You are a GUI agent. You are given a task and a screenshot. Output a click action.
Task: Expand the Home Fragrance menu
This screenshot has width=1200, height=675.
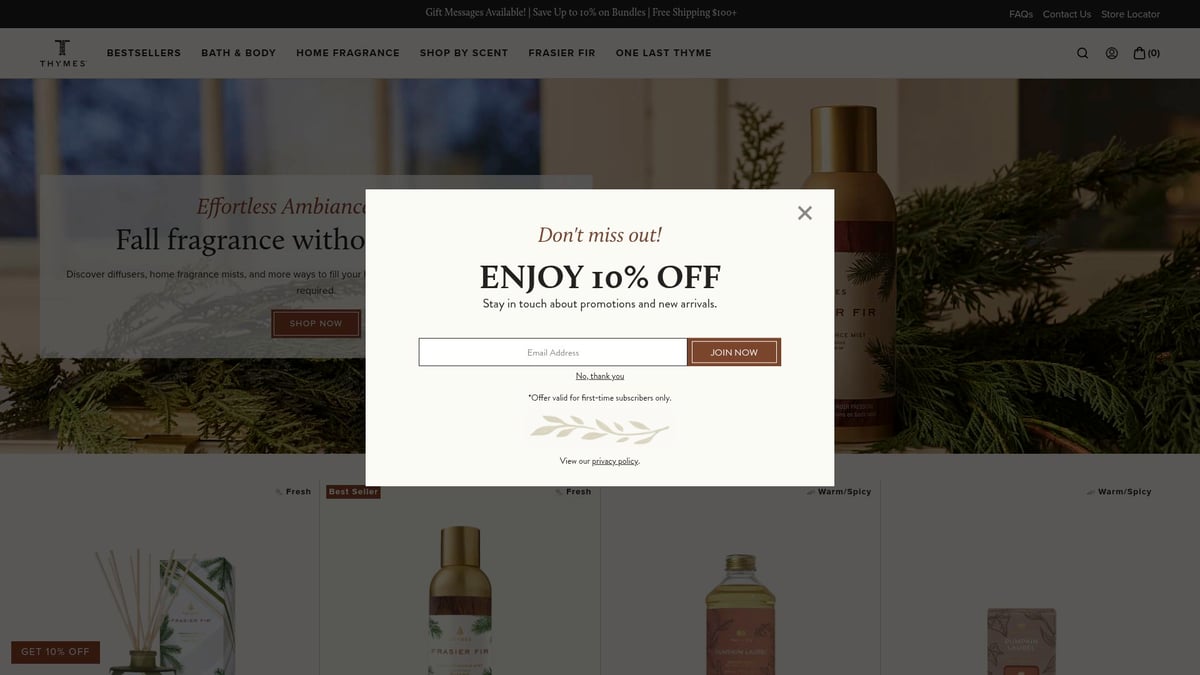tap(348, 53)
